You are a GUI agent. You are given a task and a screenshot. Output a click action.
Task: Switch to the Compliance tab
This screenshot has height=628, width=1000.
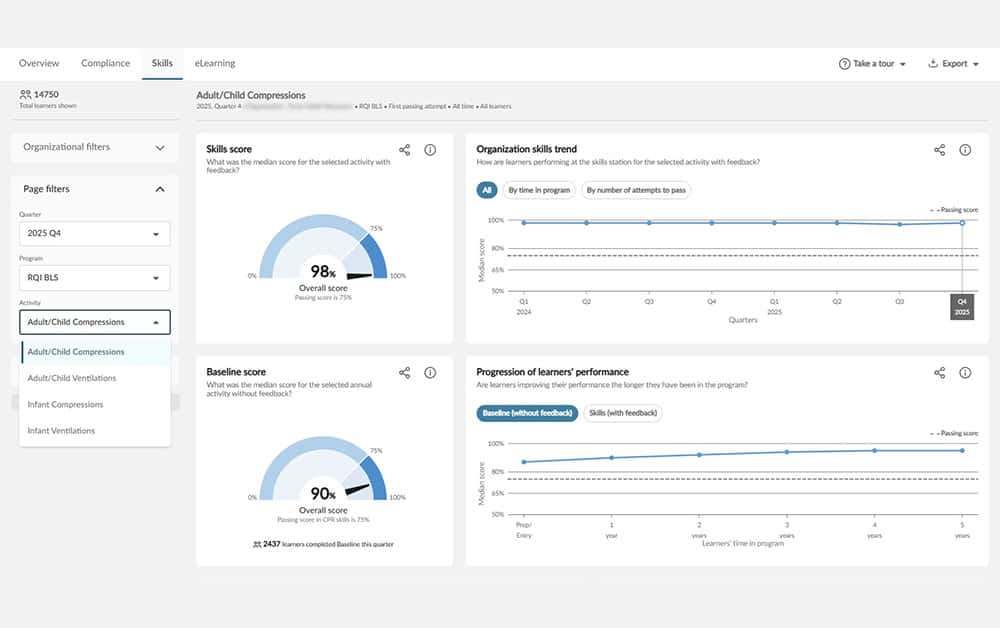(105, 63)
